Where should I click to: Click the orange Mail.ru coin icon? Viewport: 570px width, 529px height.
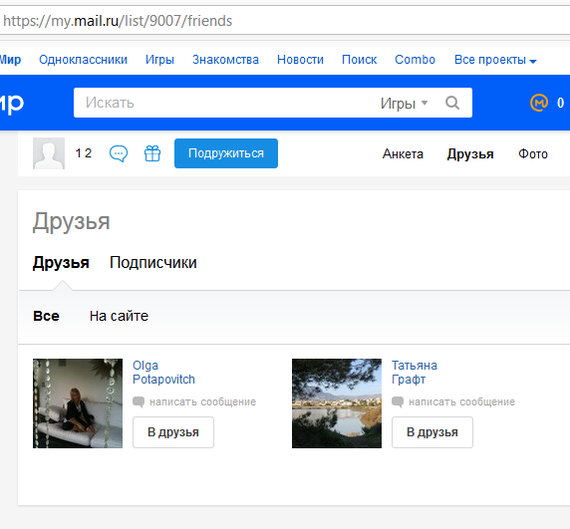539,103
